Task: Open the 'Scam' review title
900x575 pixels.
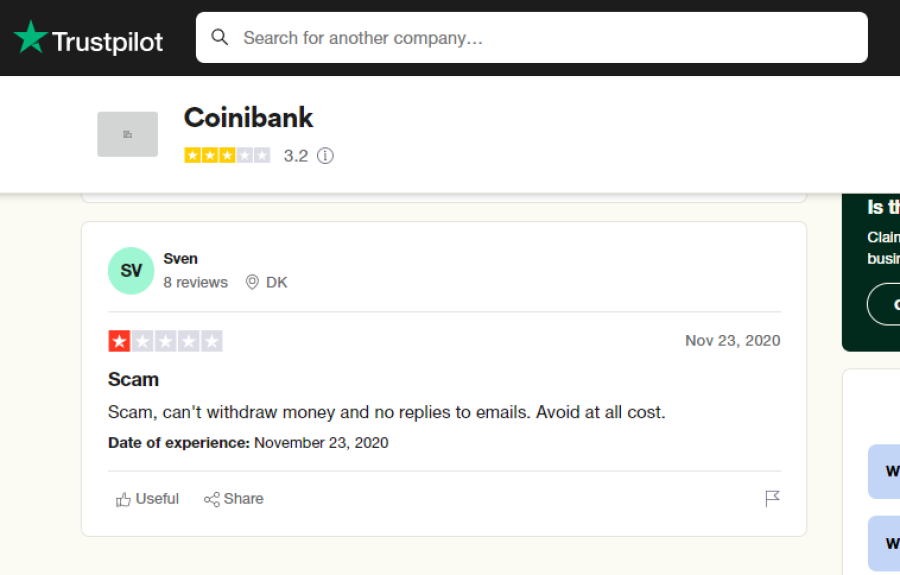Action: pyautogui.click(x=133, y=379)
